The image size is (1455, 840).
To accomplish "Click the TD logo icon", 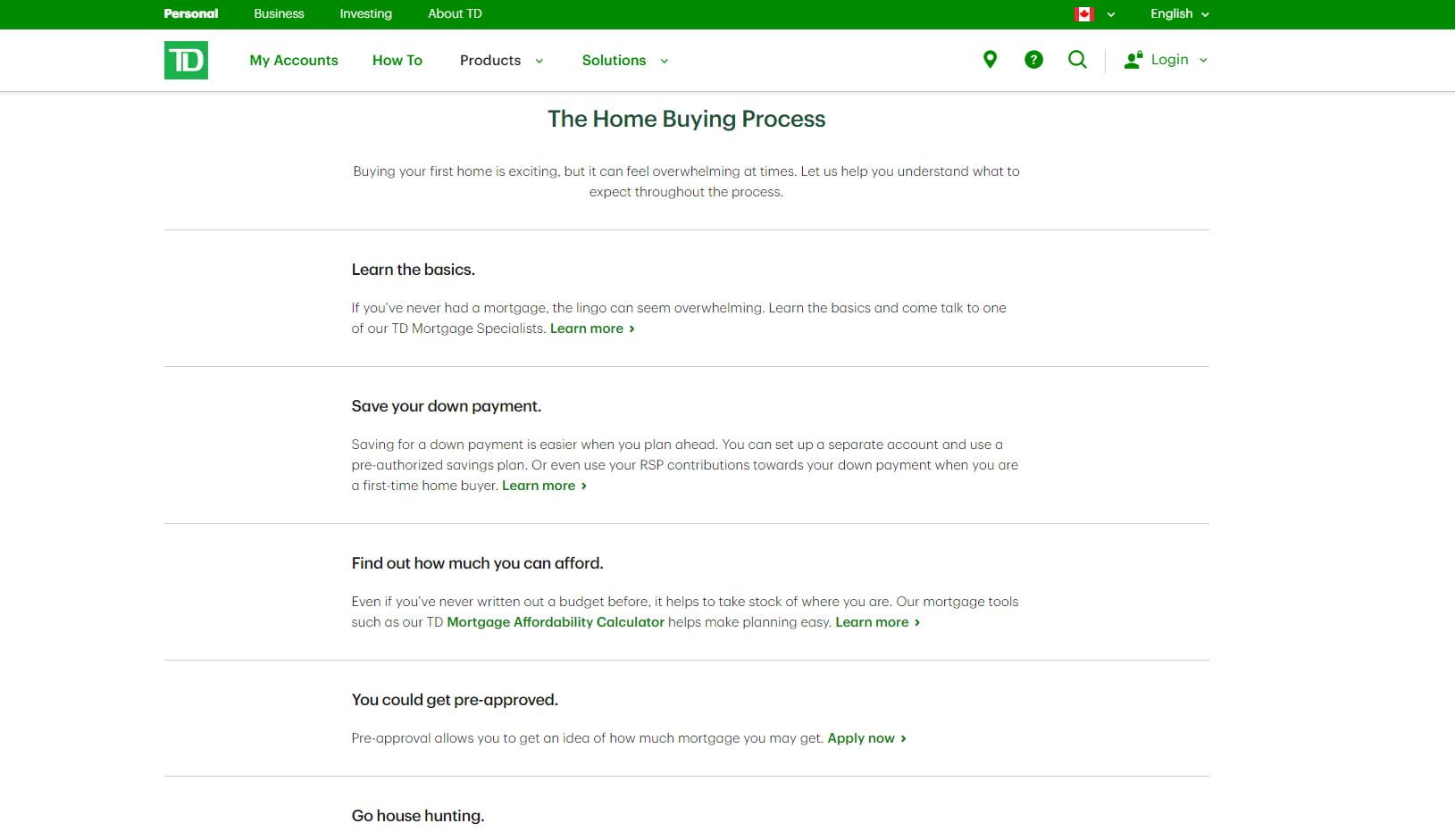I will pos(186,60).
